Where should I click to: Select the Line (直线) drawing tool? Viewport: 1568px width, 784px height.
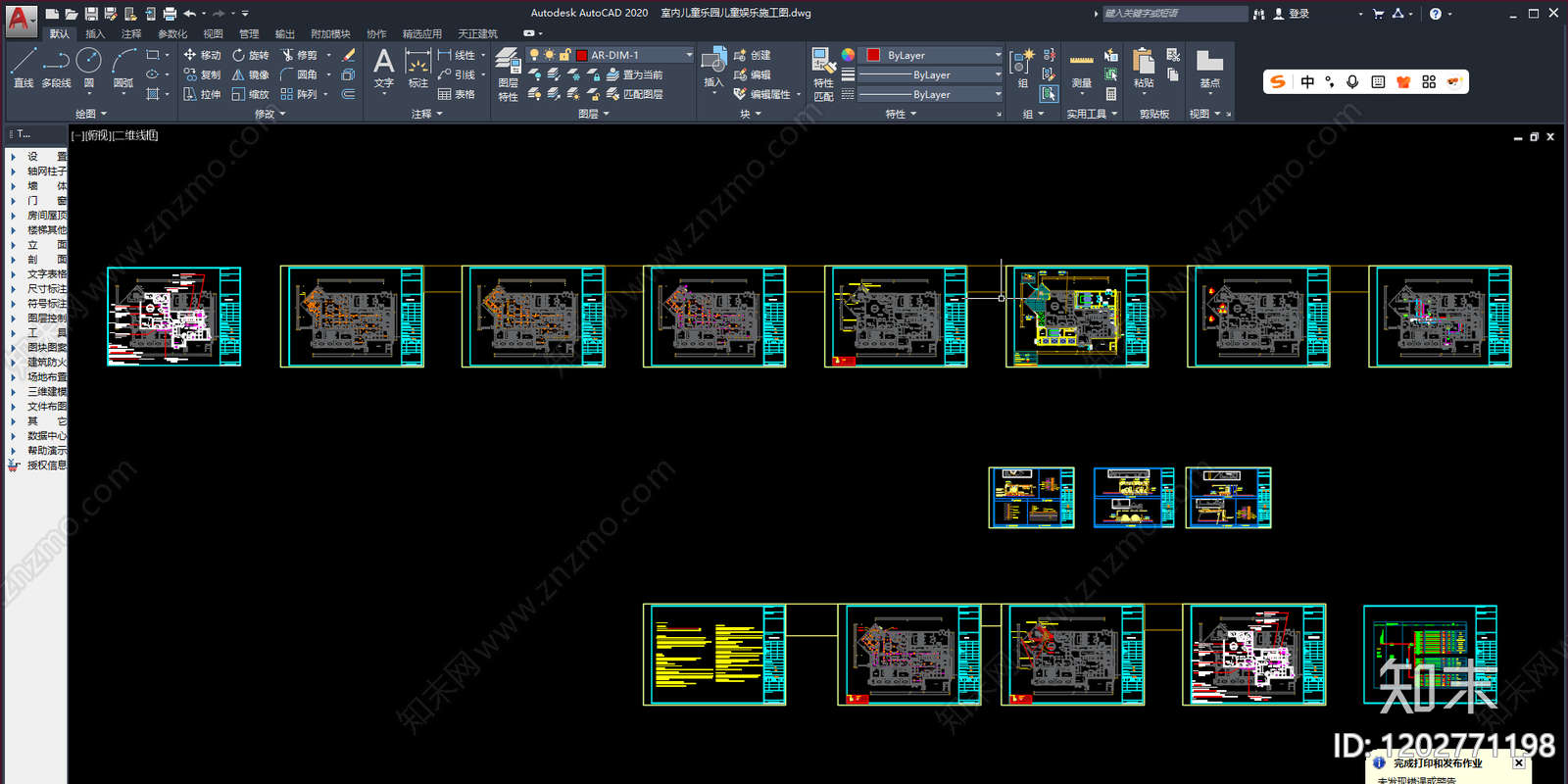pos(24,69)
